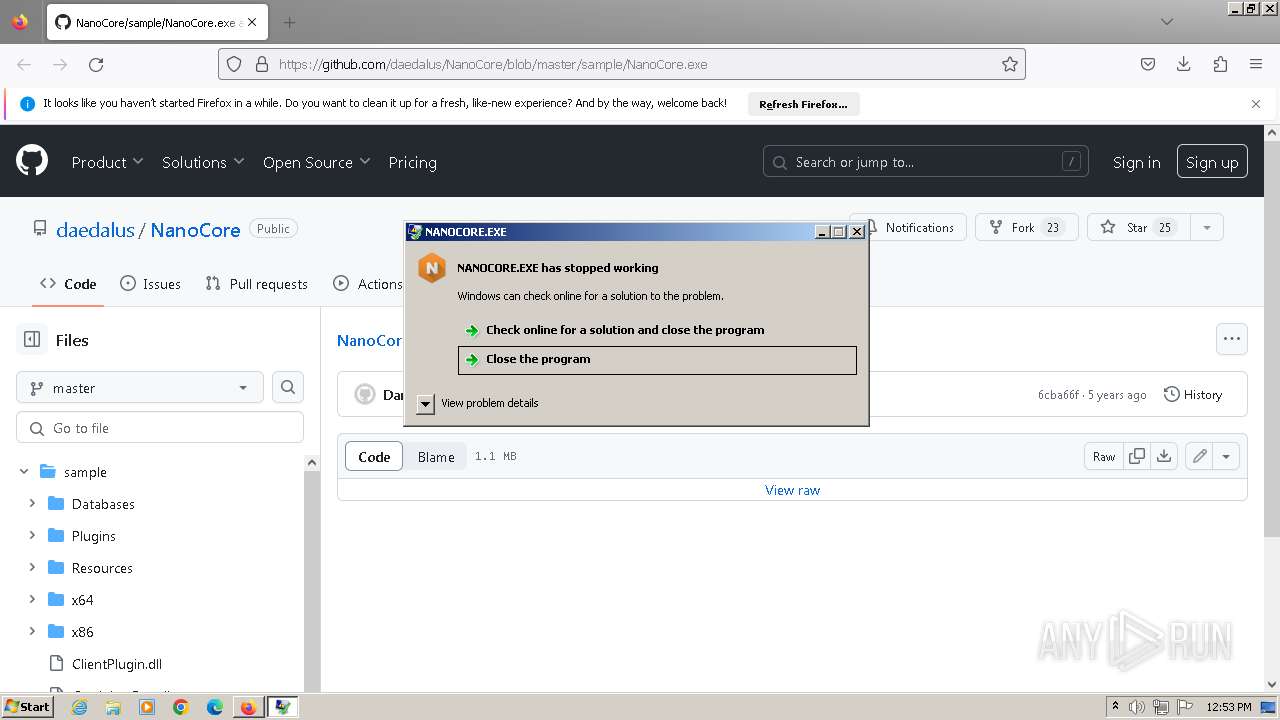
Task: Open the file History link
Action: click(1193, 394)
